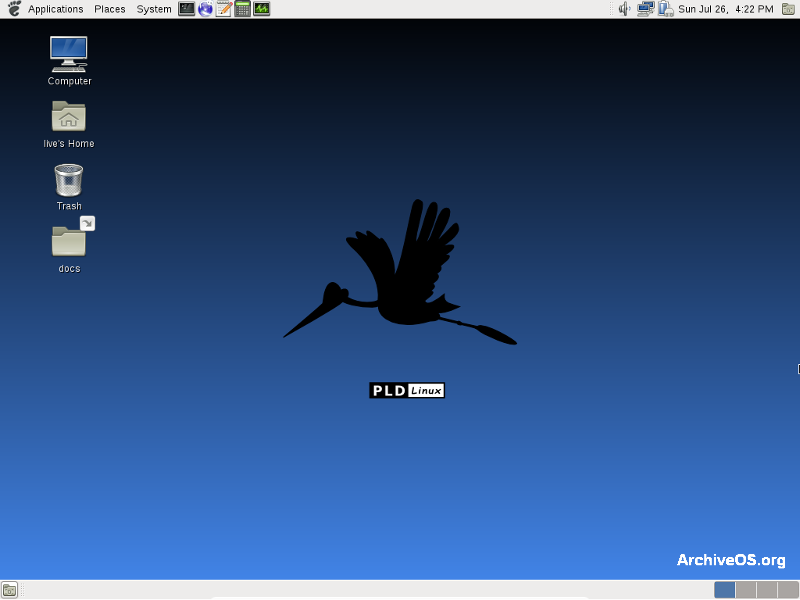Select the docs folder shortcut
800x600 pixels.
pyautogui.click(x=70, y=246)
